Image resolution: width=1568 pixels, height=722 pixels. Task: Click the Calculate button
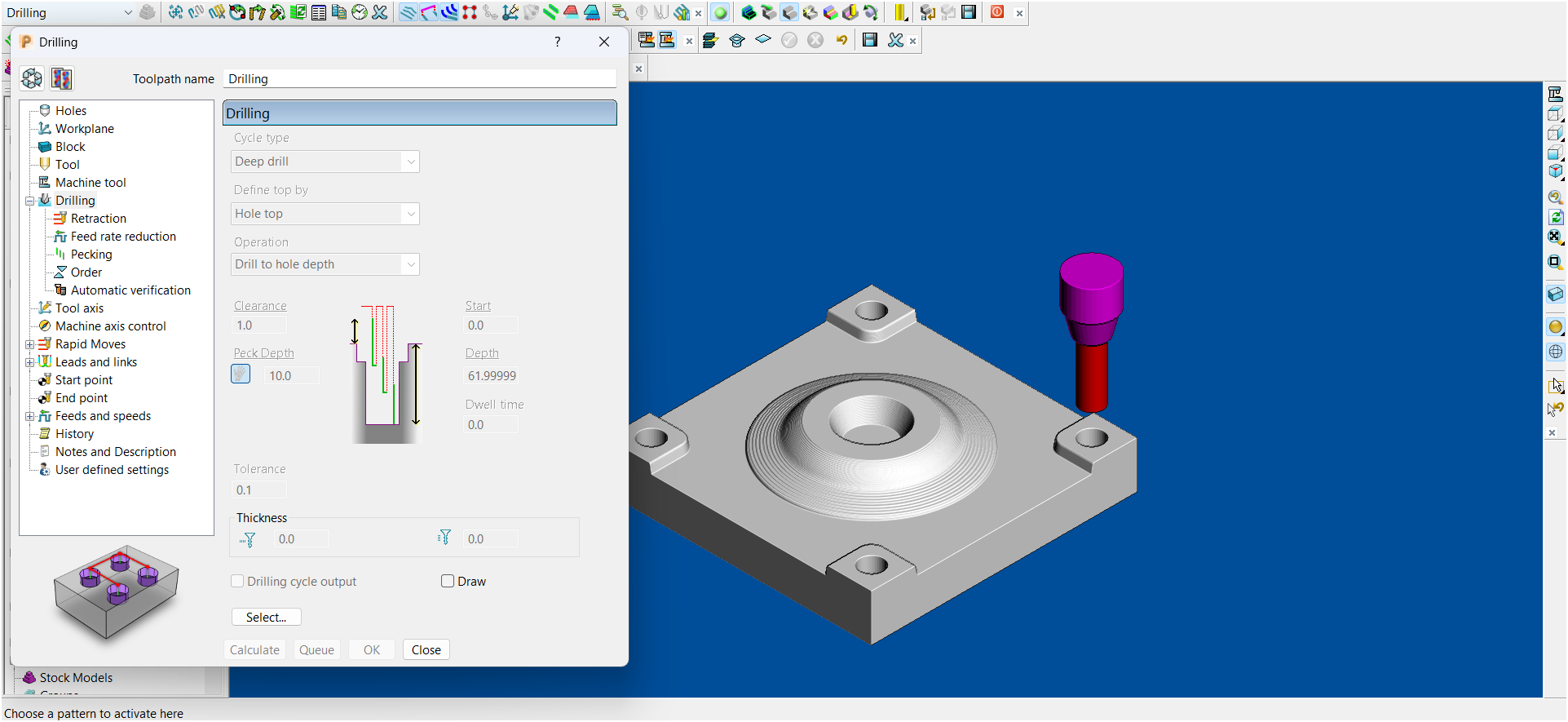pos(254,649)
